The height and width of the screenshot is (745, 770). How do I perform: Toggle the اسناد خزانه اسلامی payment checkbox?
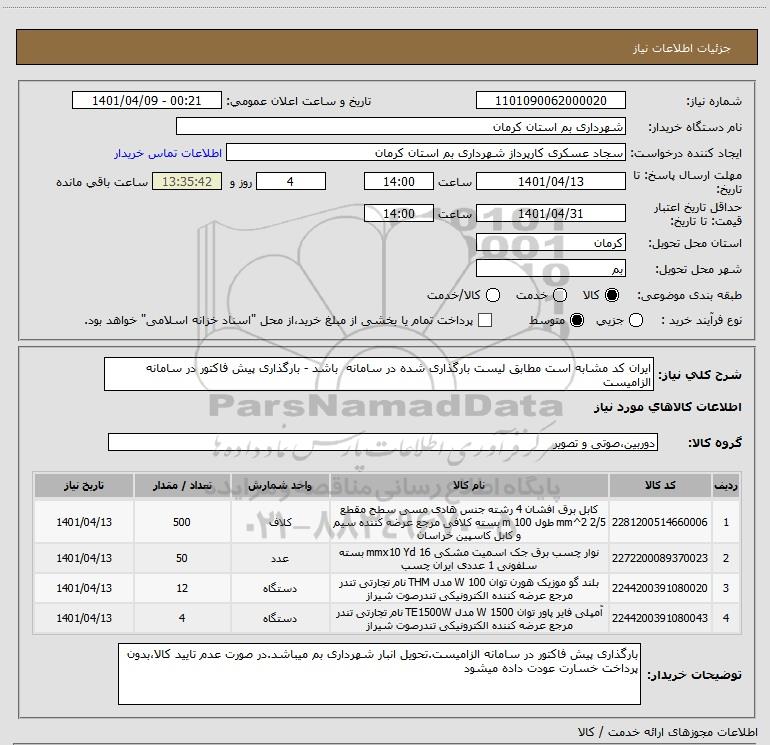[485, 320]
